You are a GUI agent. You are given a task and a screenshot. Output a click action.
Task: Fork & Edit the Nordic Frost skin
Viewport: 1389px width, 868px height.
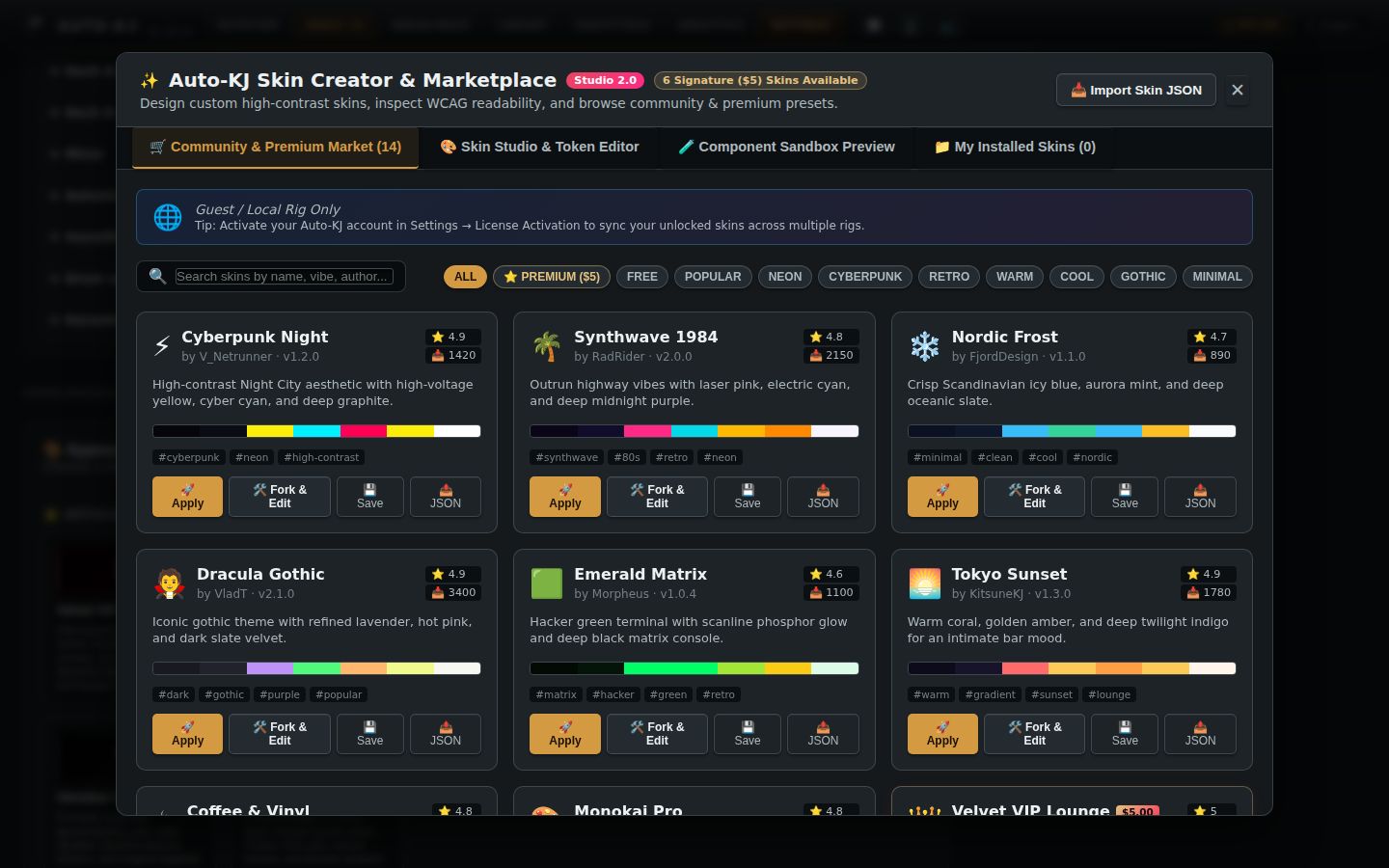tap(1035, 497)
